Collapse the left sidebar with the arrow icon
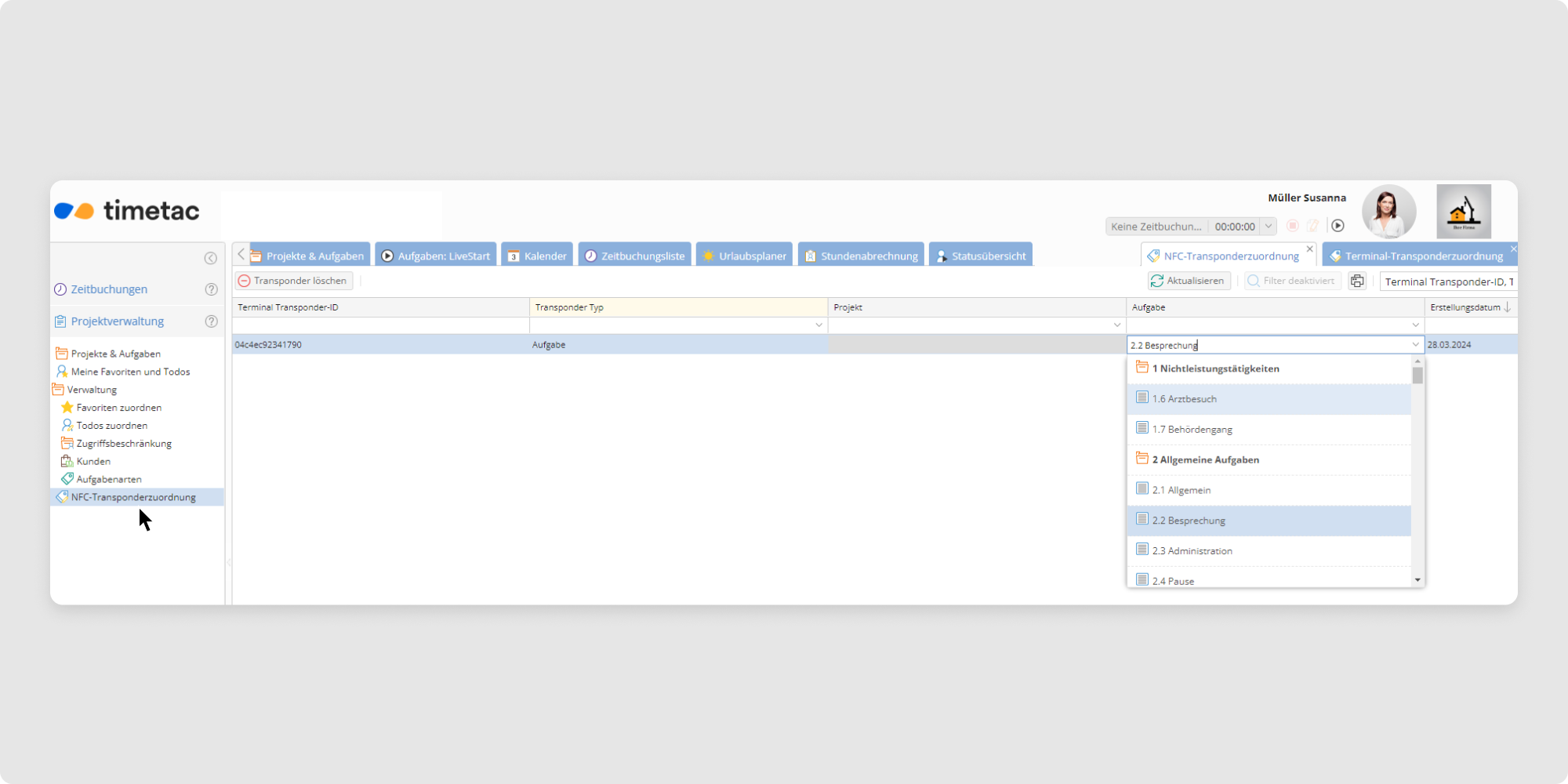This screenshot has height=784, width=1568. pyautogui.click(x=210, y=258)
